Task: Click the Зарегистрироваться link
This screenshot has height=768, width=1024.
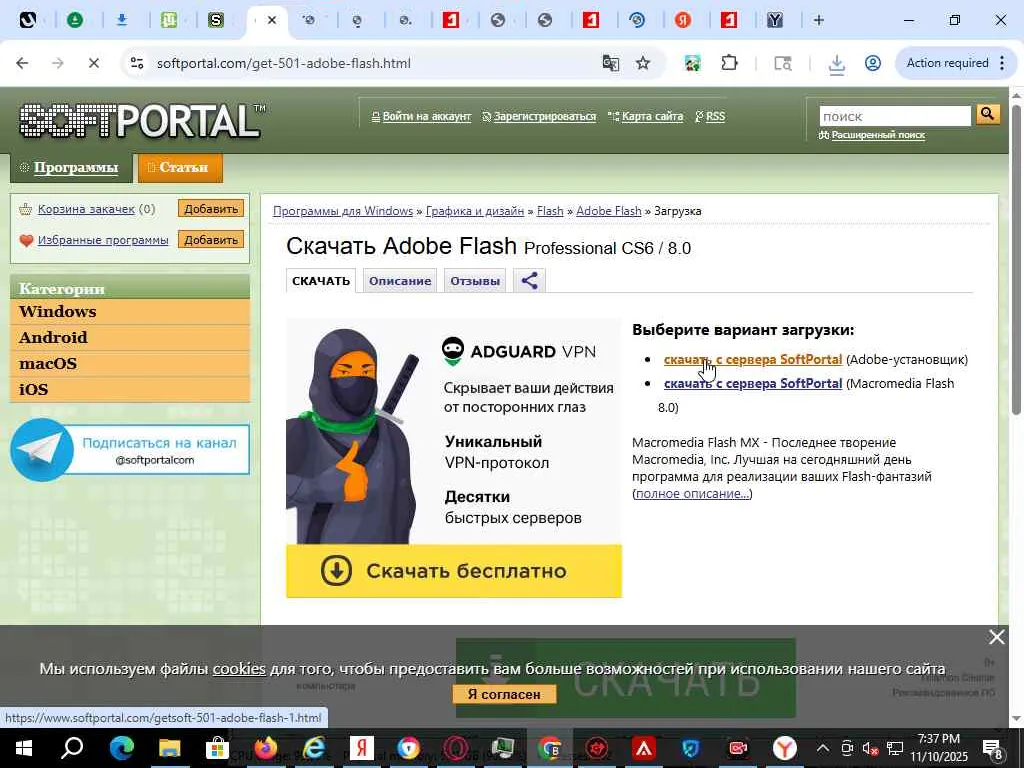Action: 545,116
